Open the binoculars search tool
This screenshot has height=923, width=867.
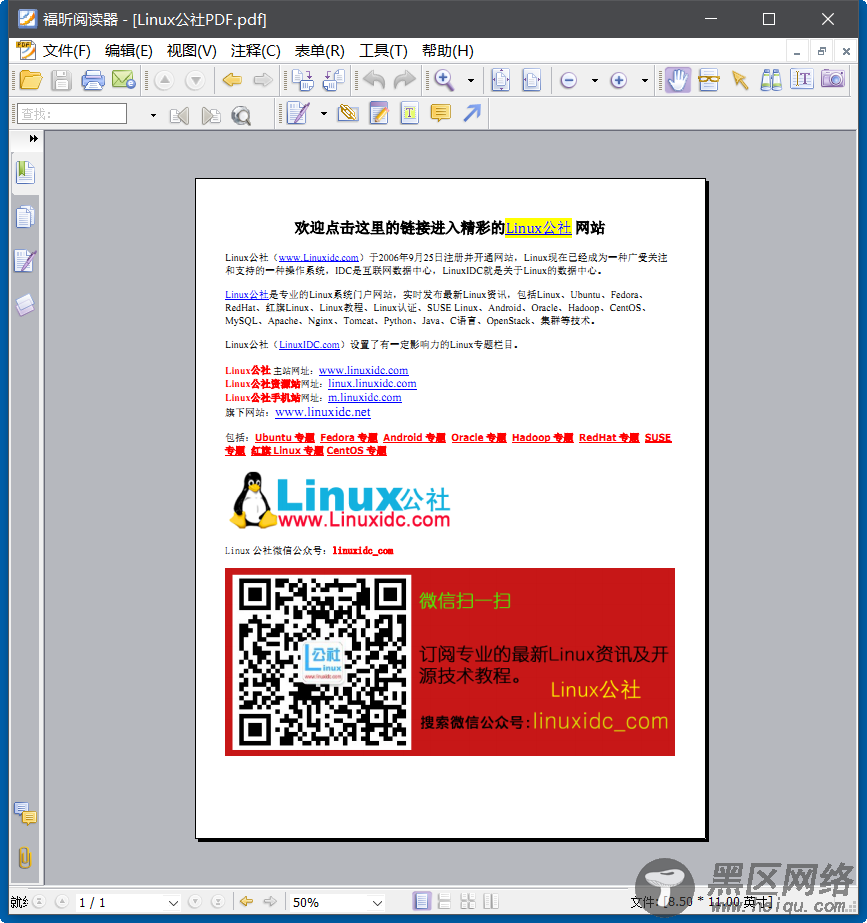pyautogui.click(x=771, y=79)
